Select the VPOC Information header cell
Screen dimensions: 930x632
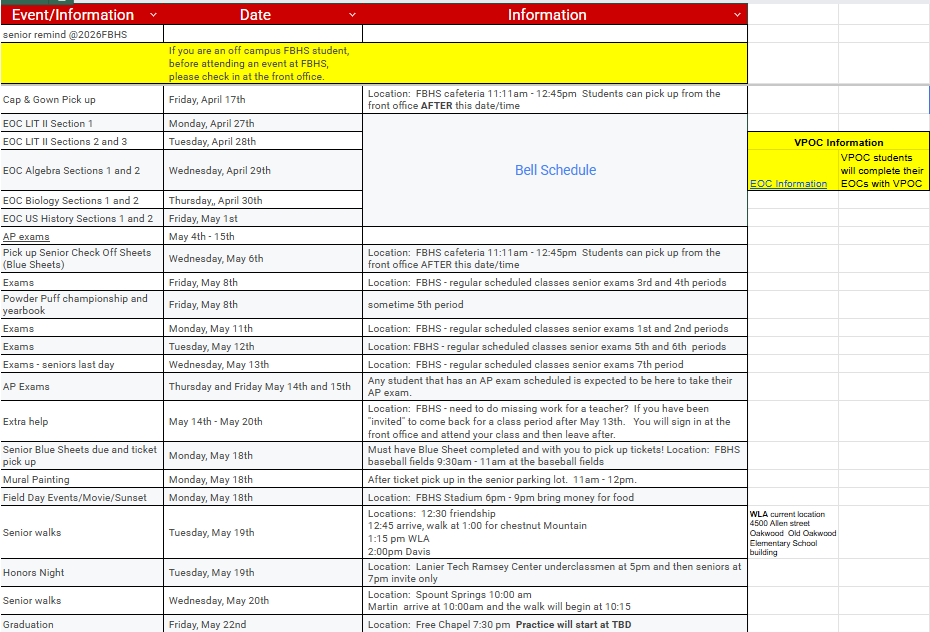tap(838, 142)
